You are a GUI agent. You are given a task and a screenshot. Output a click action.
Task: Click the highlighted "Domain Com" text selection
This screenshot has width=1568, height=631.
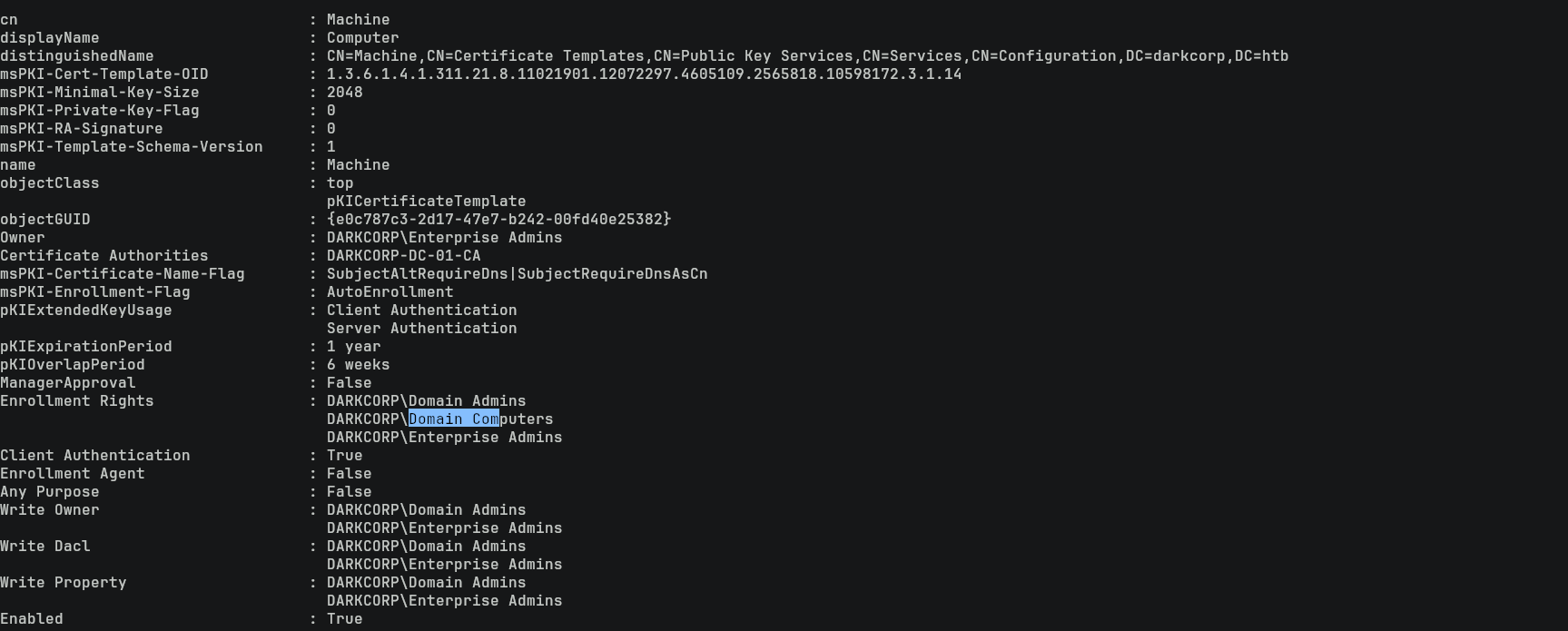coord(453,419)
